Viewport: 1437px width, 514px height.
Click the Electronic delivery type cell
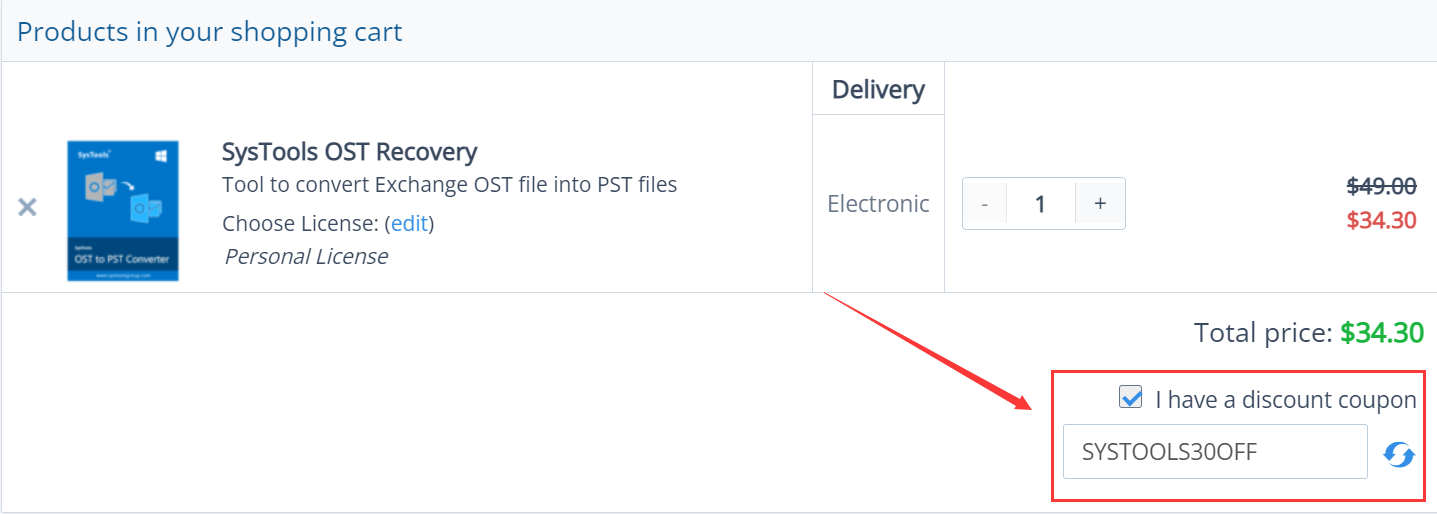tap(878, 204)
